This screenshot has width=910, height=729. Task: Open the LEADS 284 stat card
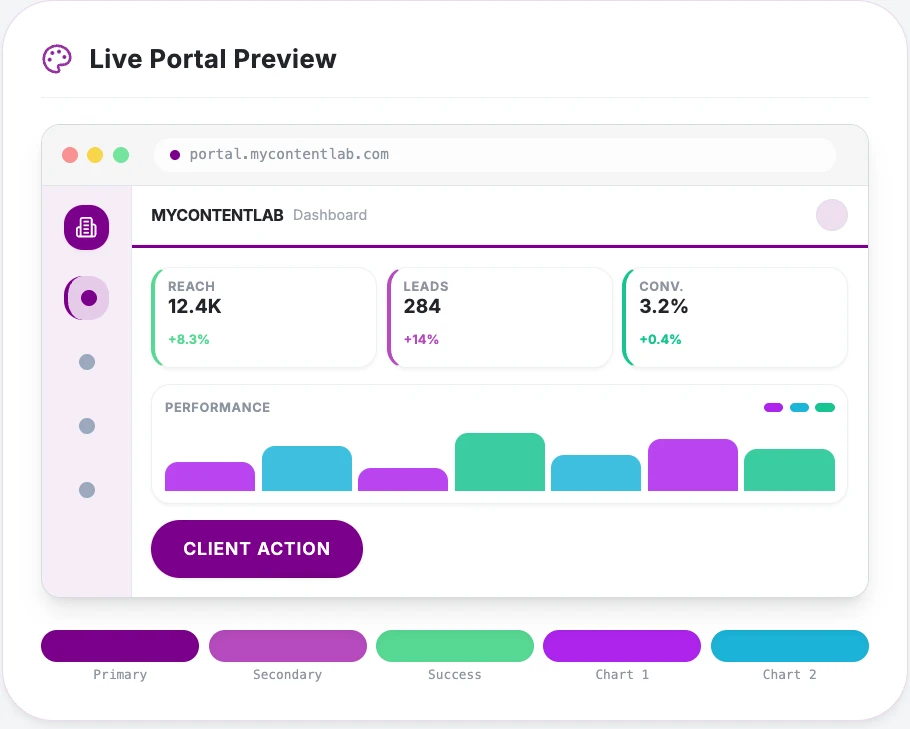click(x=500, y=317)
